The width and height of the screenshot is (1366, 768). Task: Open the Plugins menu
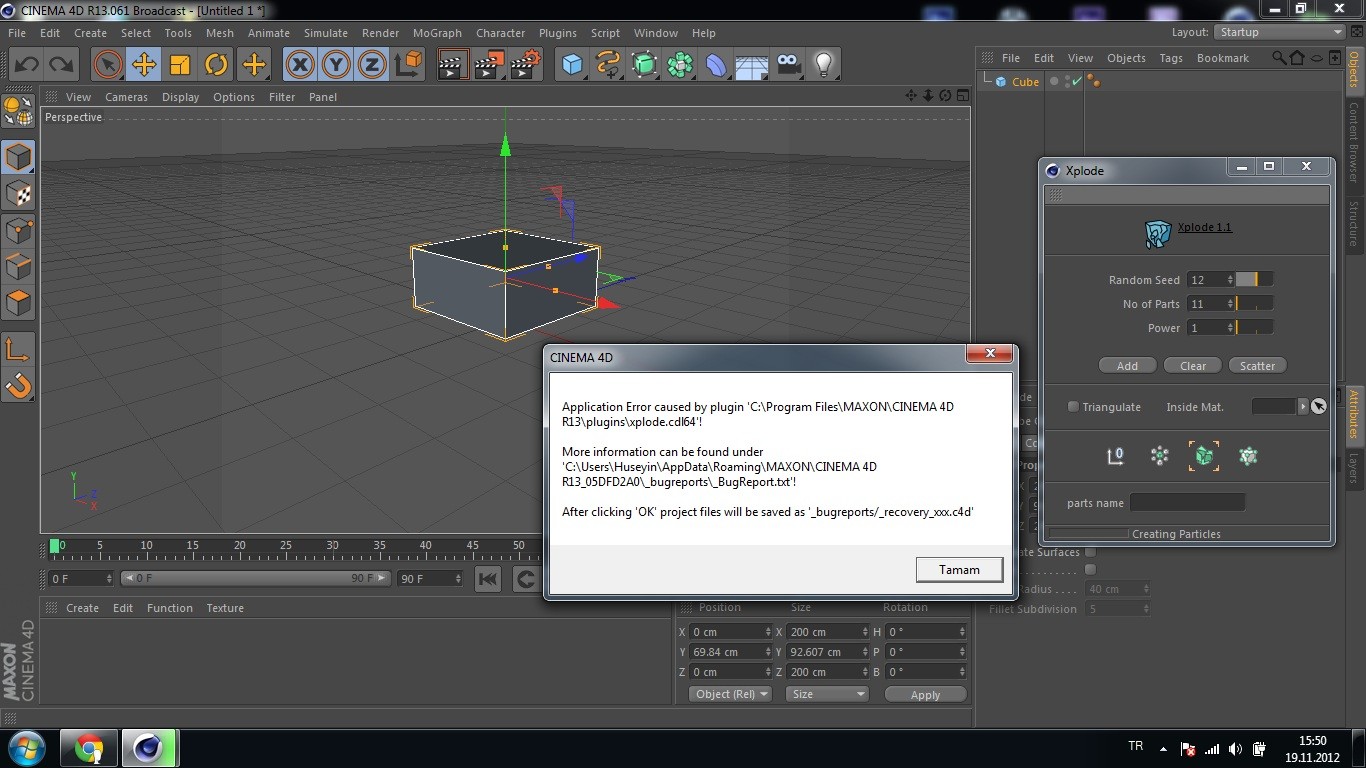[x=558, y=33]
